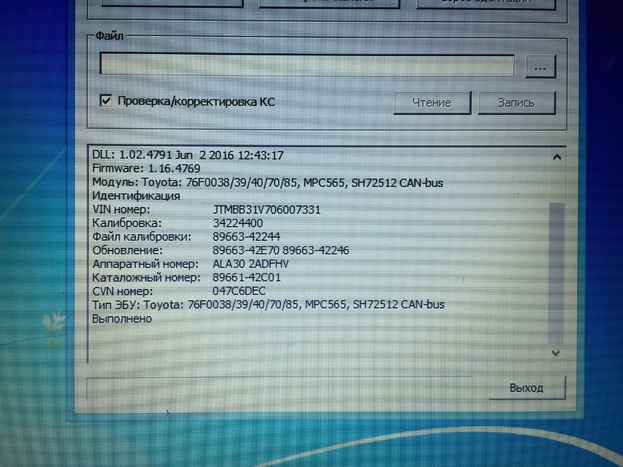Image resolution: width=623 pixels, height=467 pixels.
Task: Click the DLL version line in log
Action: pyautogui.click(x=188, y=155)
